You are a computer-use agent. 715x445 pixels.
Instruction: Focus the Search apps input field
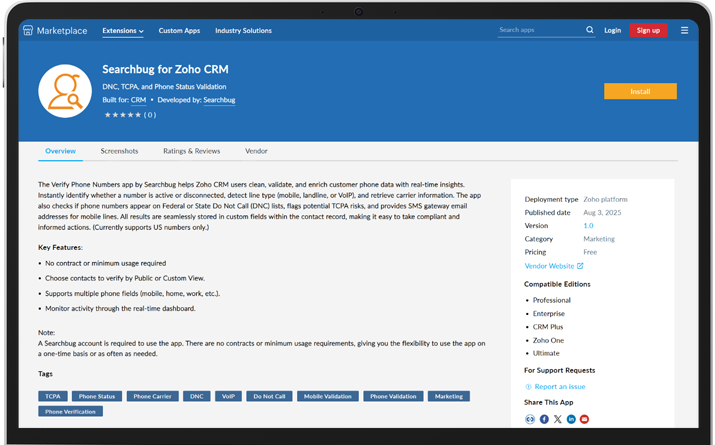click(540, 30)
